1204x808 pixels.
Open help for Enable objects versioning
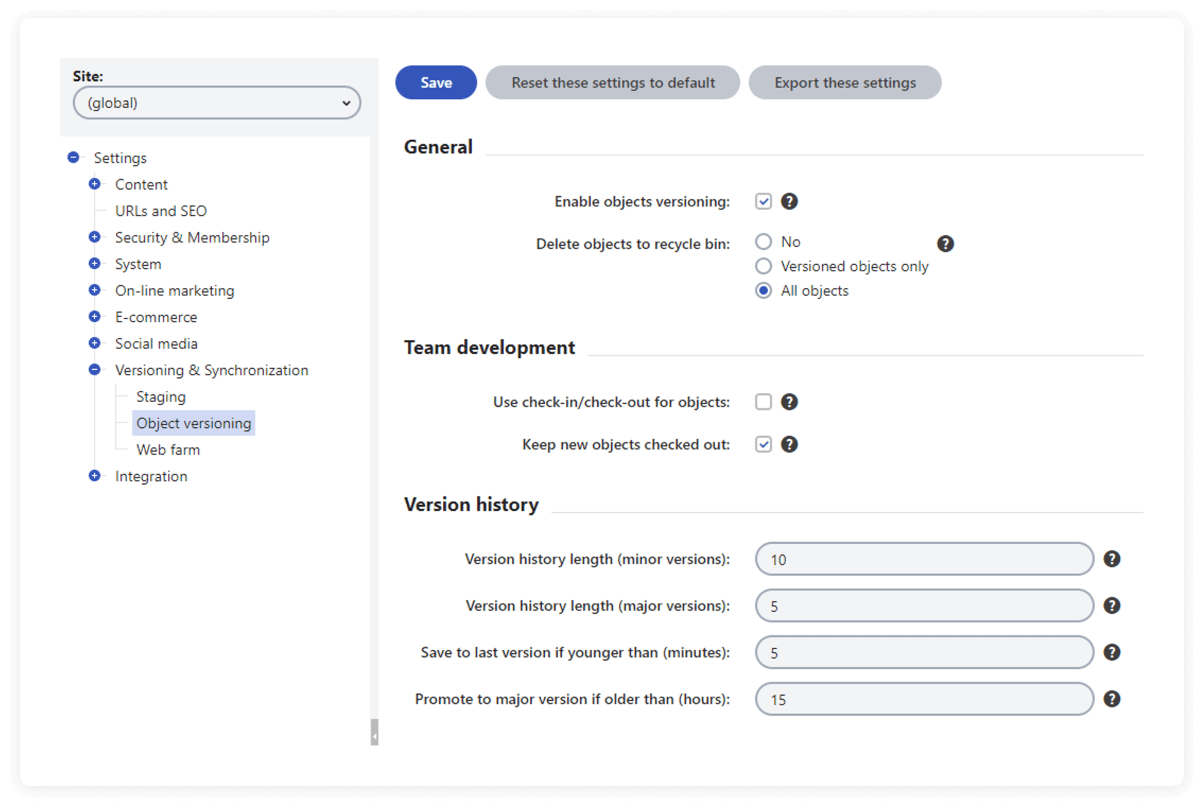click(789, 201)
